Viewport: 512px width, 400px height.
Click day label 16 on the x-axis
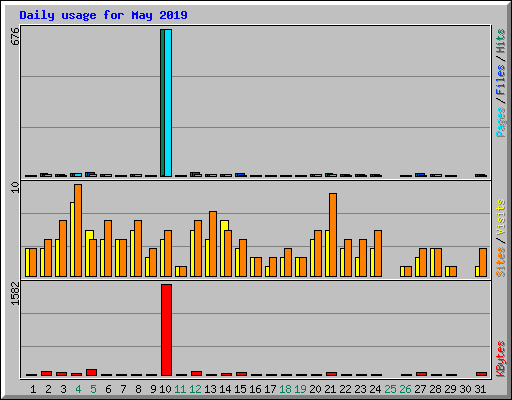[x=255, y=389]
